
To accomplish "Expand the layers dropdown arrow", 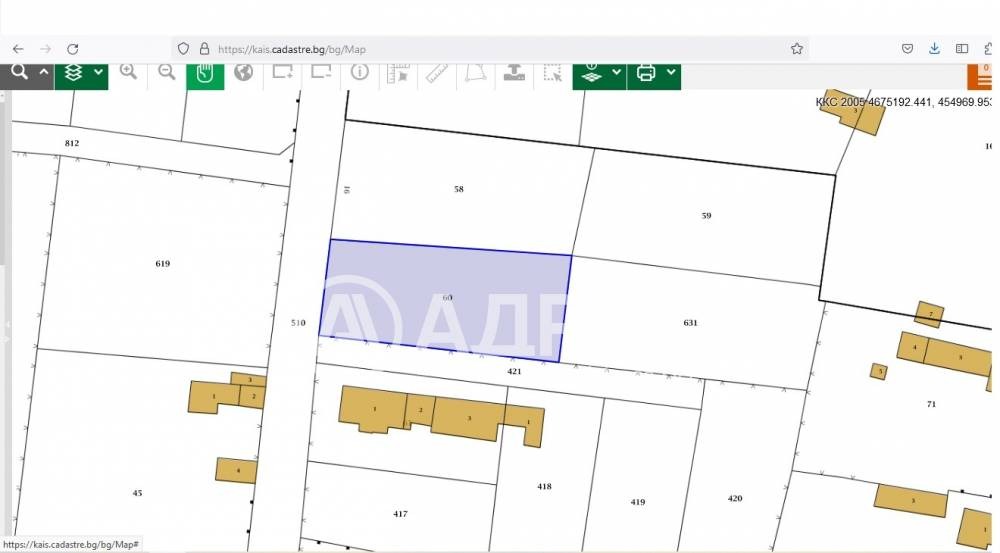I will pyautogui.click(x=98, y=73).
